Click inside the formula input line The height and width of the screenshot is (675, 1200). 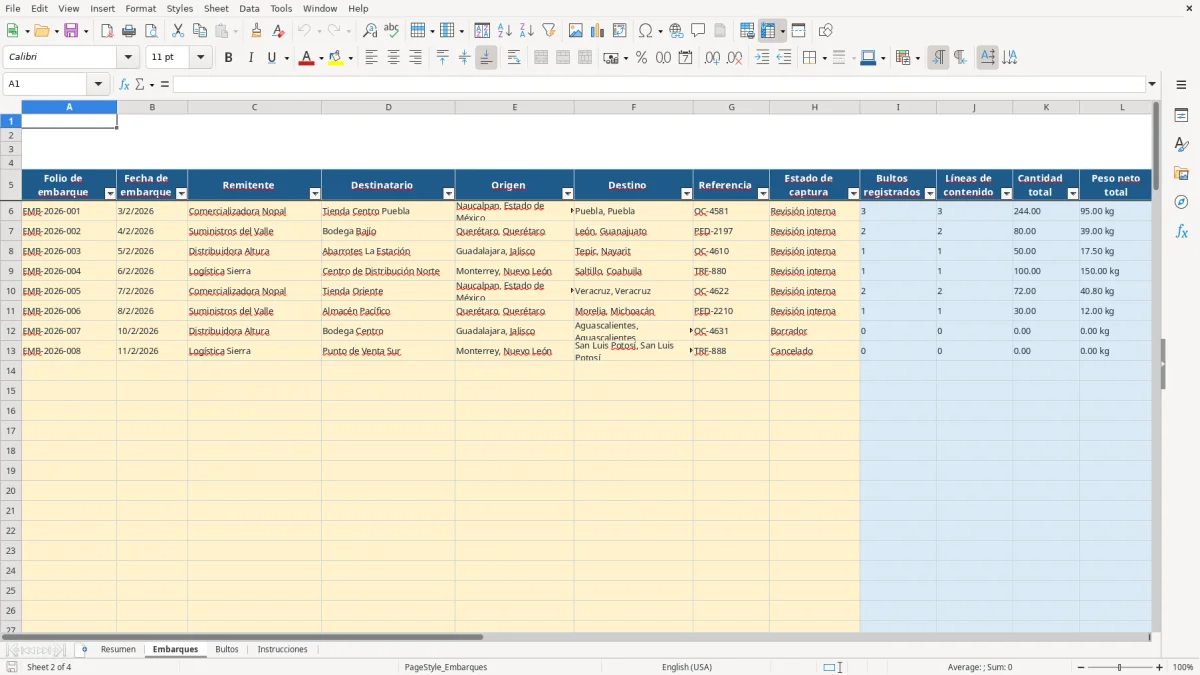(658, 84)
